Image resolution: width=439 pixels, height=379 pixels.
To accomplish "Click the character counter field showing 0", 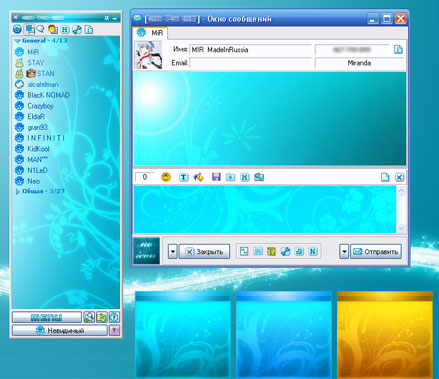I will 145,177.
